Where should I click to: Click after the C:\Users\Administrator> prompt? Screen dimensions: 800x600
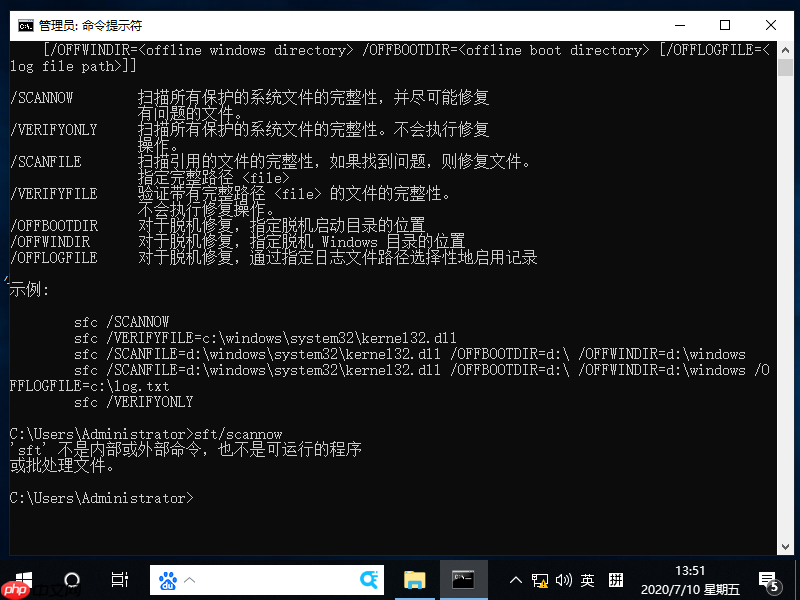pos(207,497)
